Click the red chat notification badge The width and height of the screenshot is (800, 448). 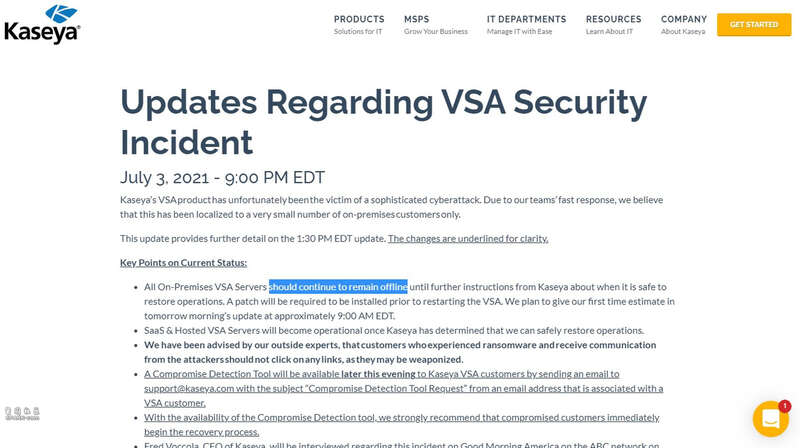click(x=785, y=406)
